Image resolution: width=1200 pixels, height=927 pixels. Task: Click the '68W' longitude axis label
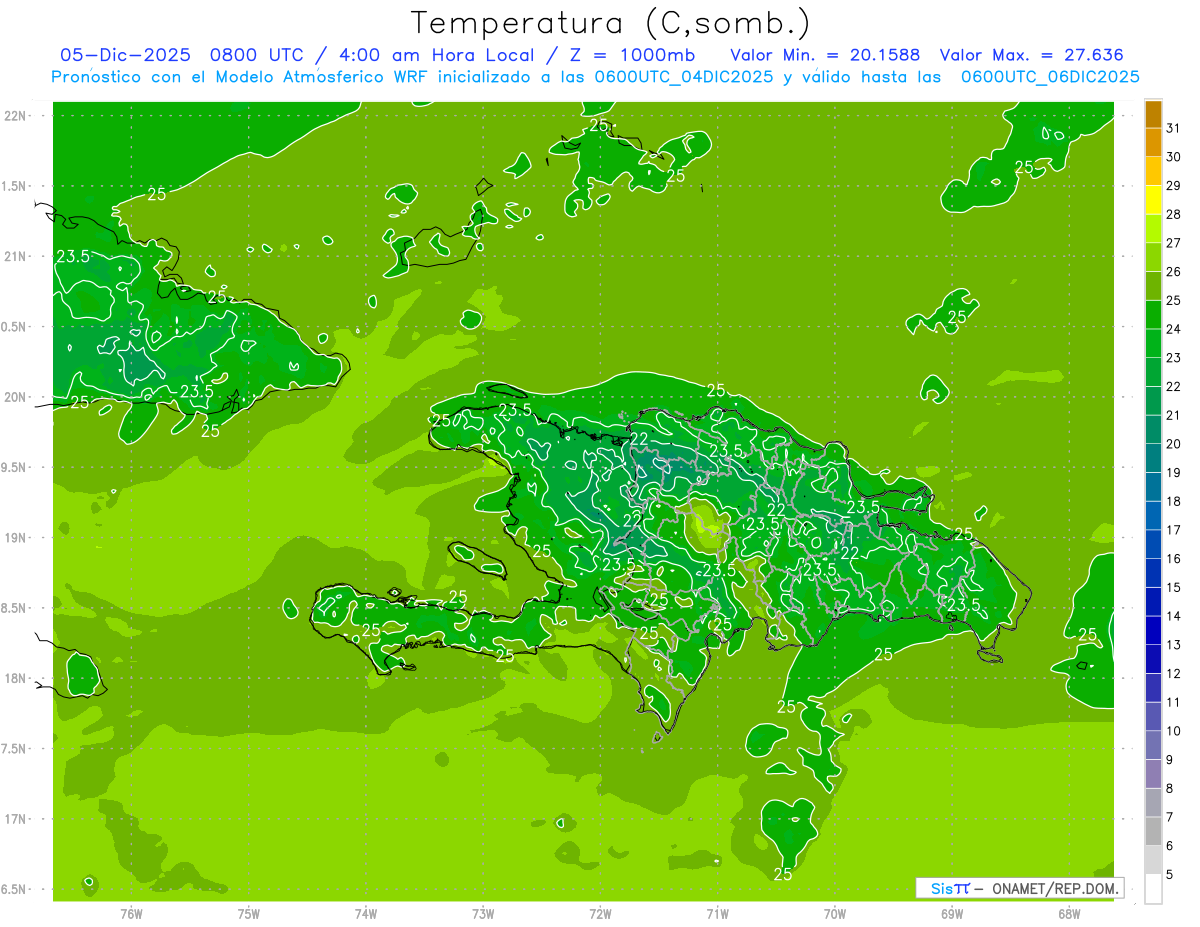[x=1069, y=914]
